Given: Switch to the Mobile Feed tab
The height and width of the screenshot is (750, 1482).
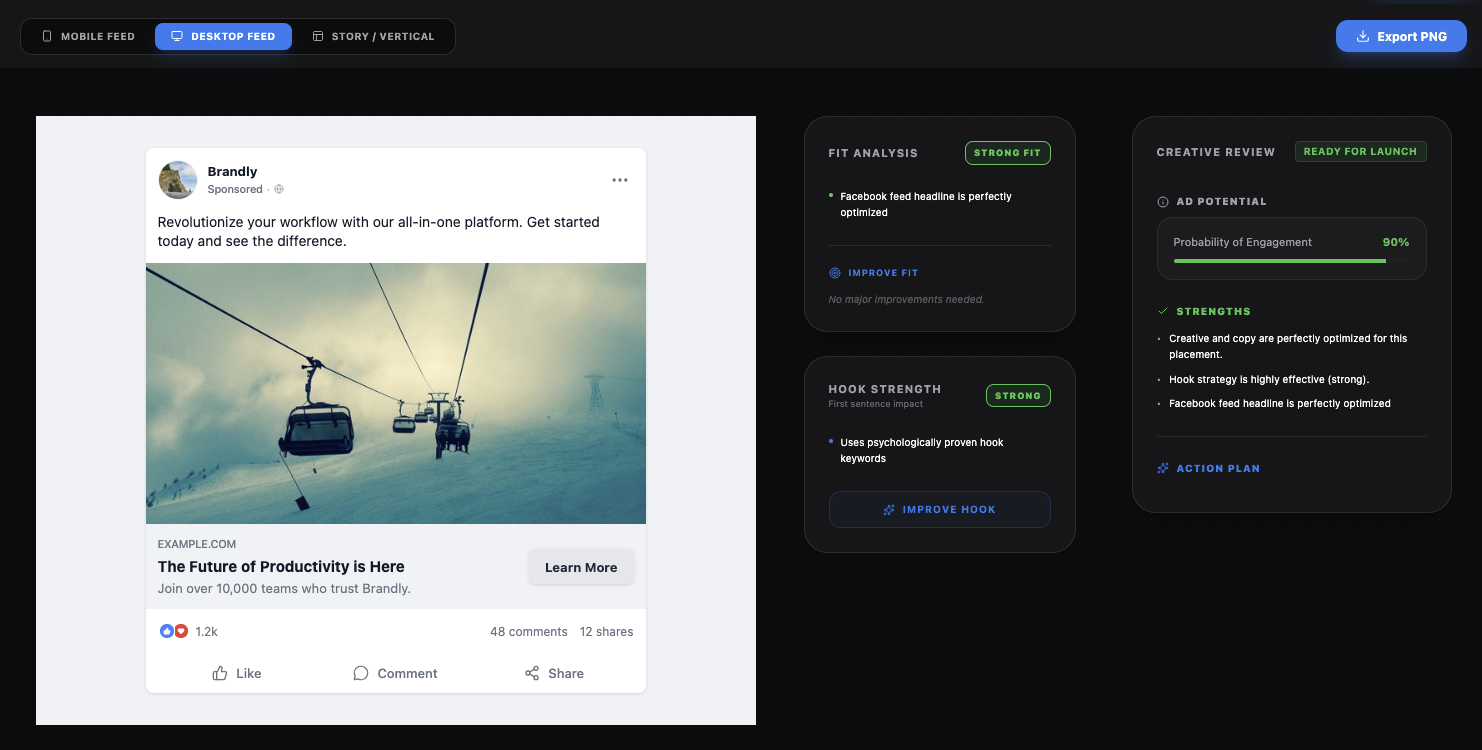Looking at the screenshot, I should 88,36.
